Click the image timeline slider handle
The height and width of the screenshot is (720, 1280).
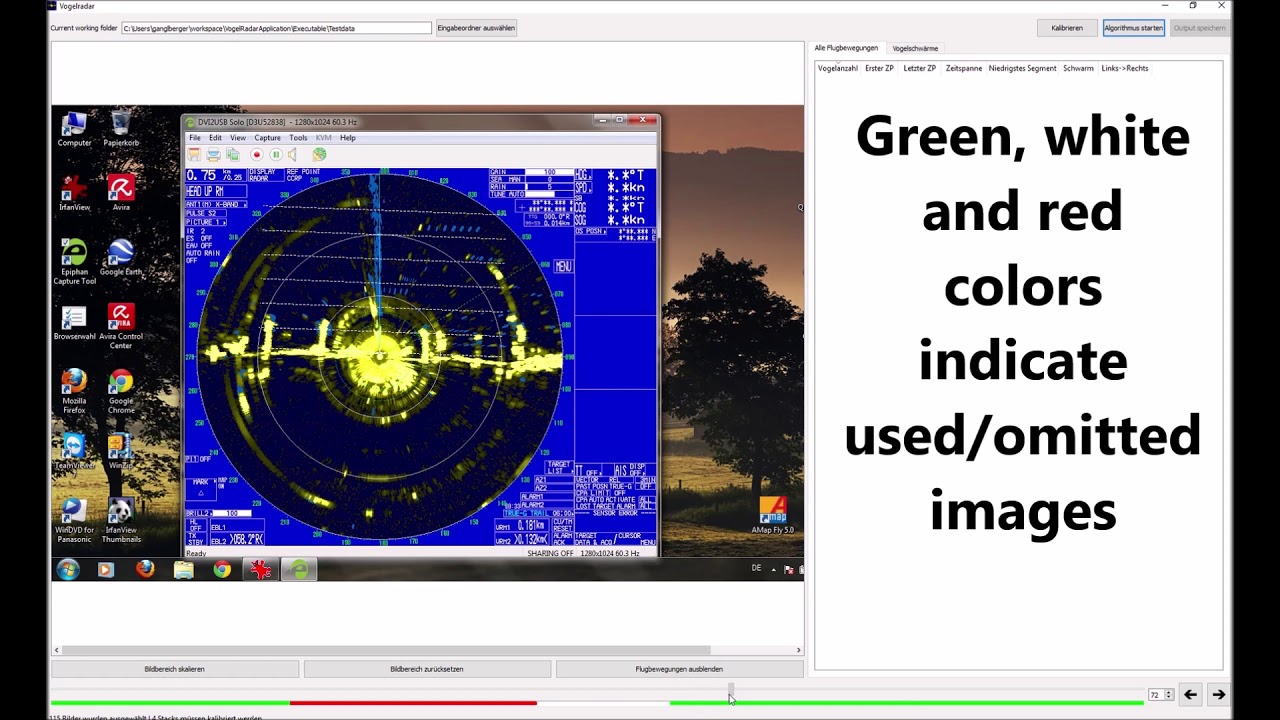point(731,691)
